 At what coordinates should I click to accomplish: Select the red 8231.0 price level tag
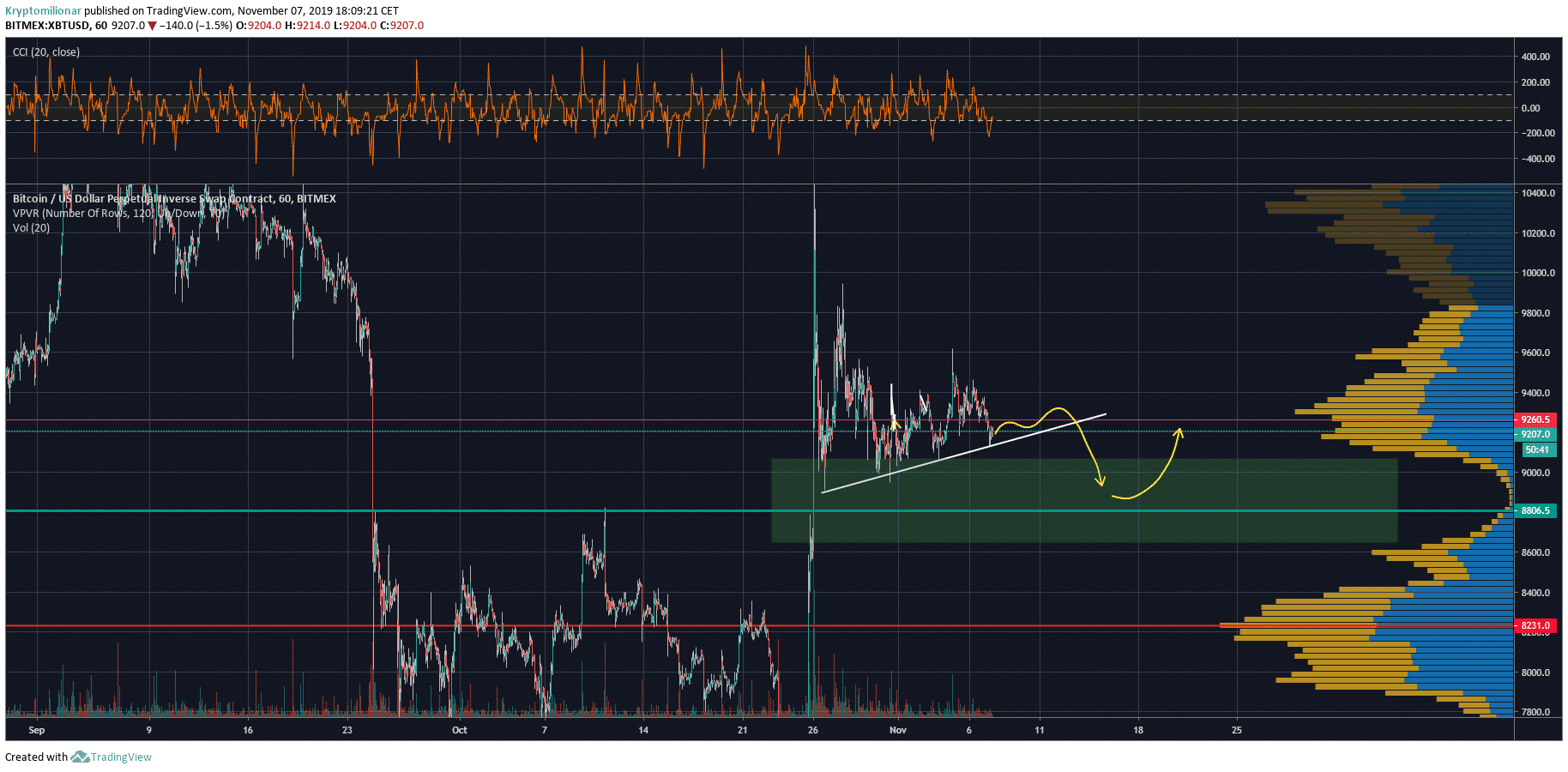tap(1535, 625)
